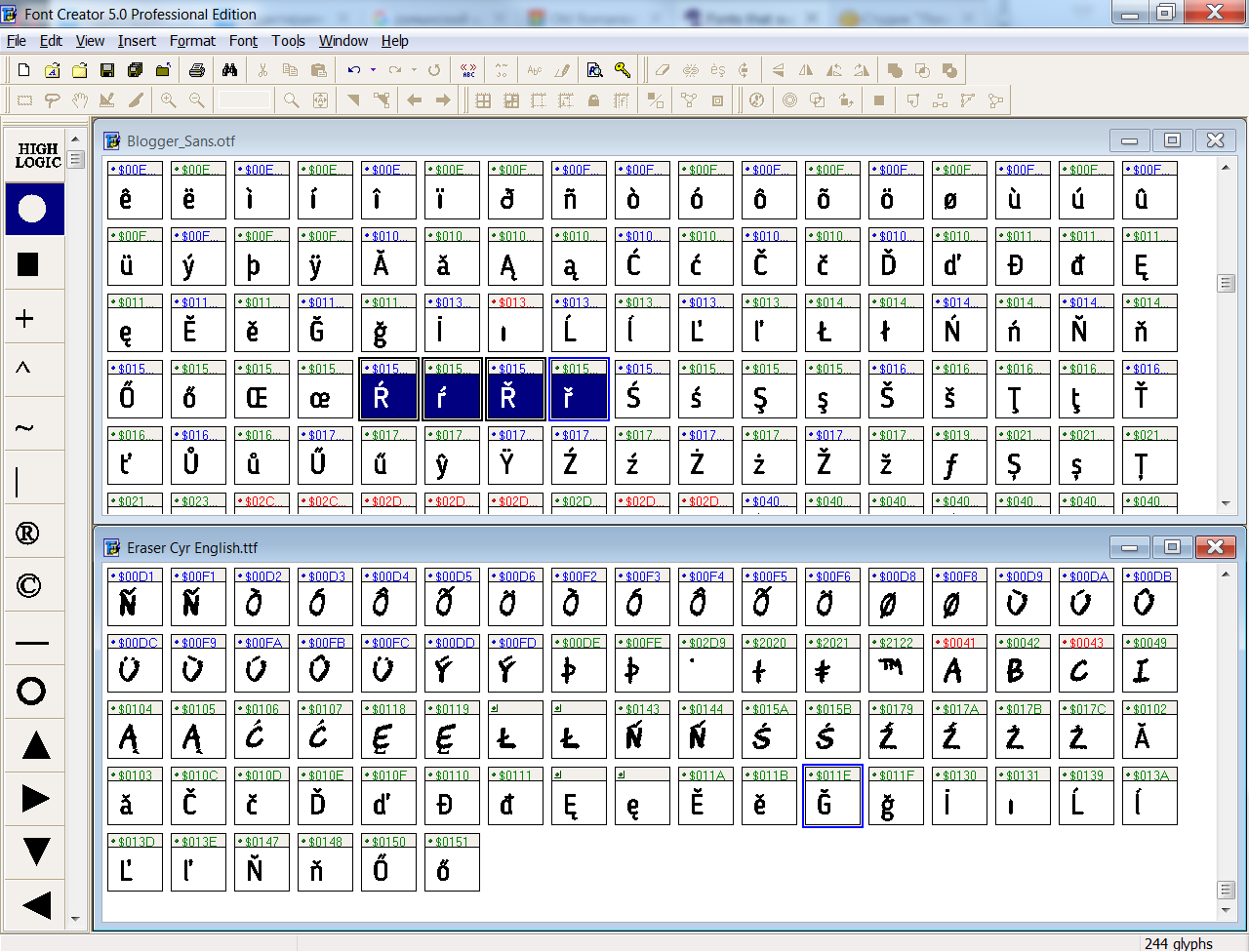Click the Undo arrow icon
Screen dimensions: 1249x952
pos(354,70)
